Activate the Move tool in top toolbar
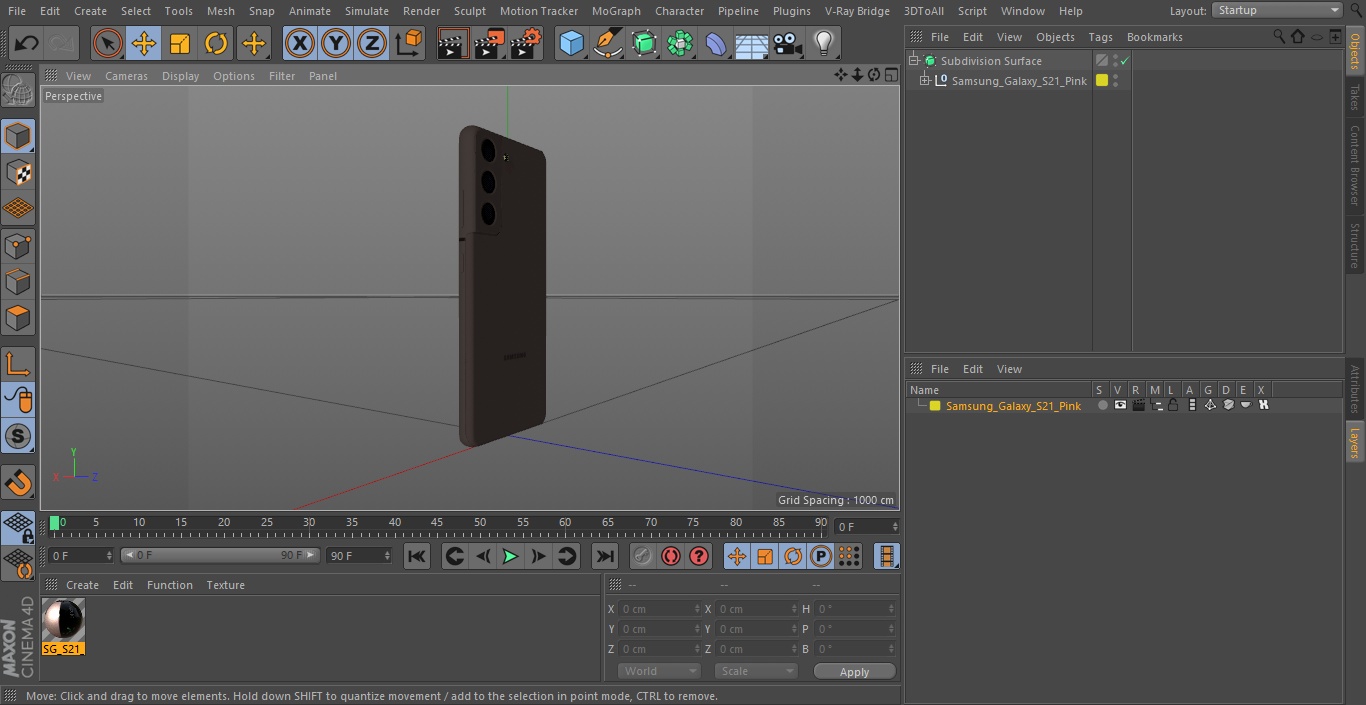The height and width of the screenshot is (705, 1366). point(144,44)
